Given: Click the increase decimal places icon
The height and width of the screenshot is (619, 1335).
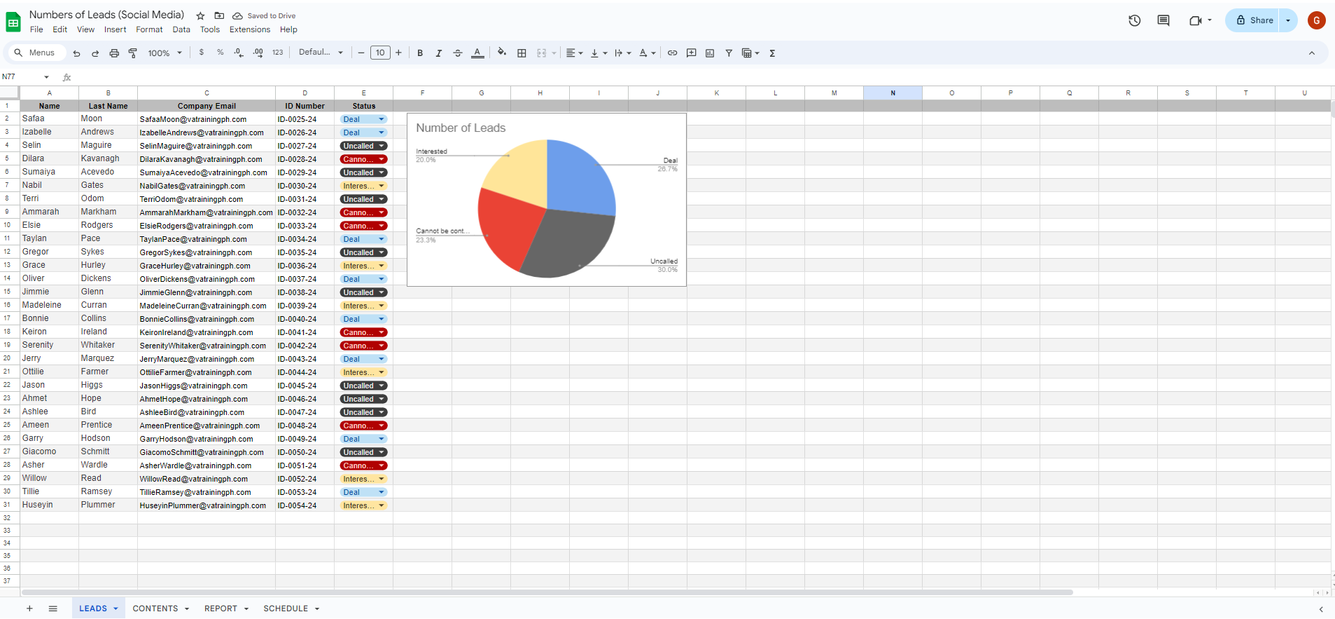Looking at the screenshot, I should coord(258,53).
